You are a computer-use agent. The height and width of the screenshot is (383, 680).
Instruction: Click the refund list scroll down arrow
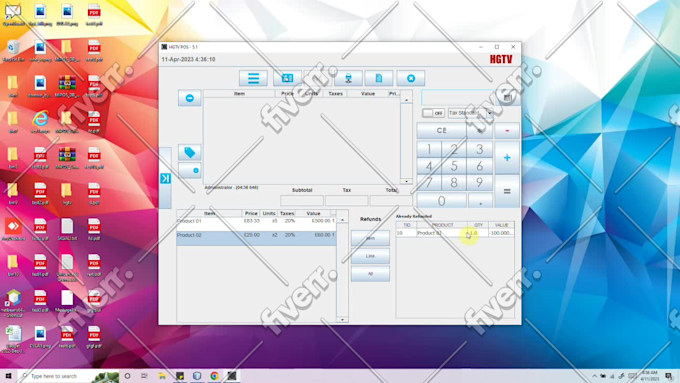(342, 319)
